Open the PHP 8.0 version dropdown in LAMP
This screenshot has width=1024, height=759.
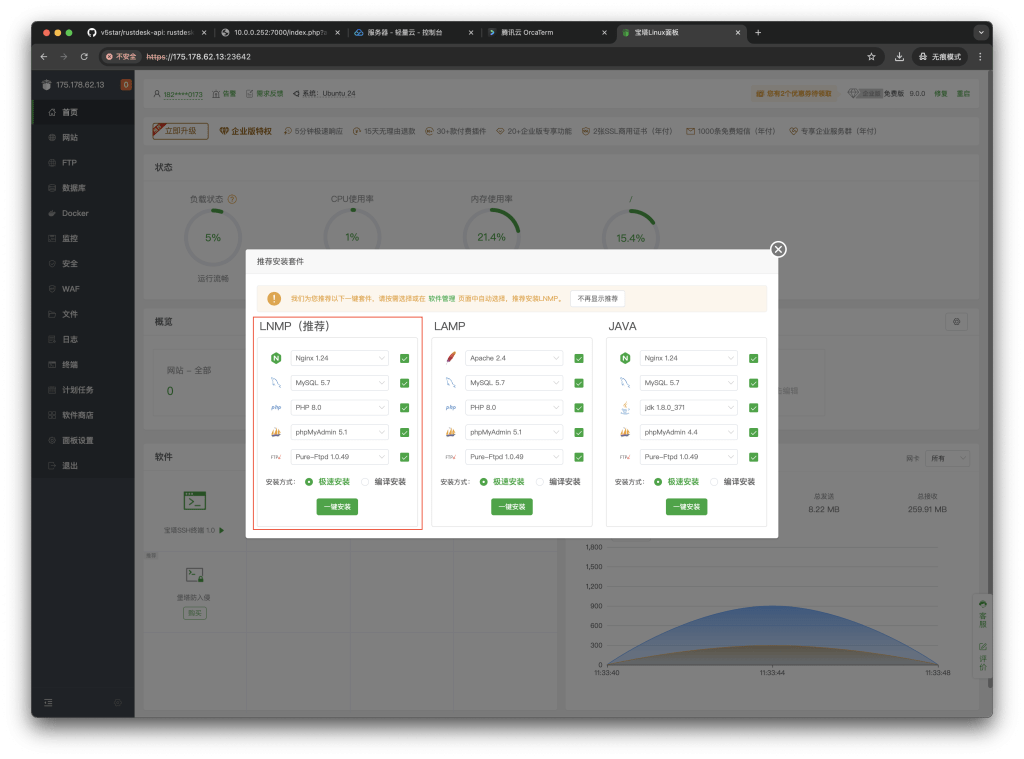point(513,408)
